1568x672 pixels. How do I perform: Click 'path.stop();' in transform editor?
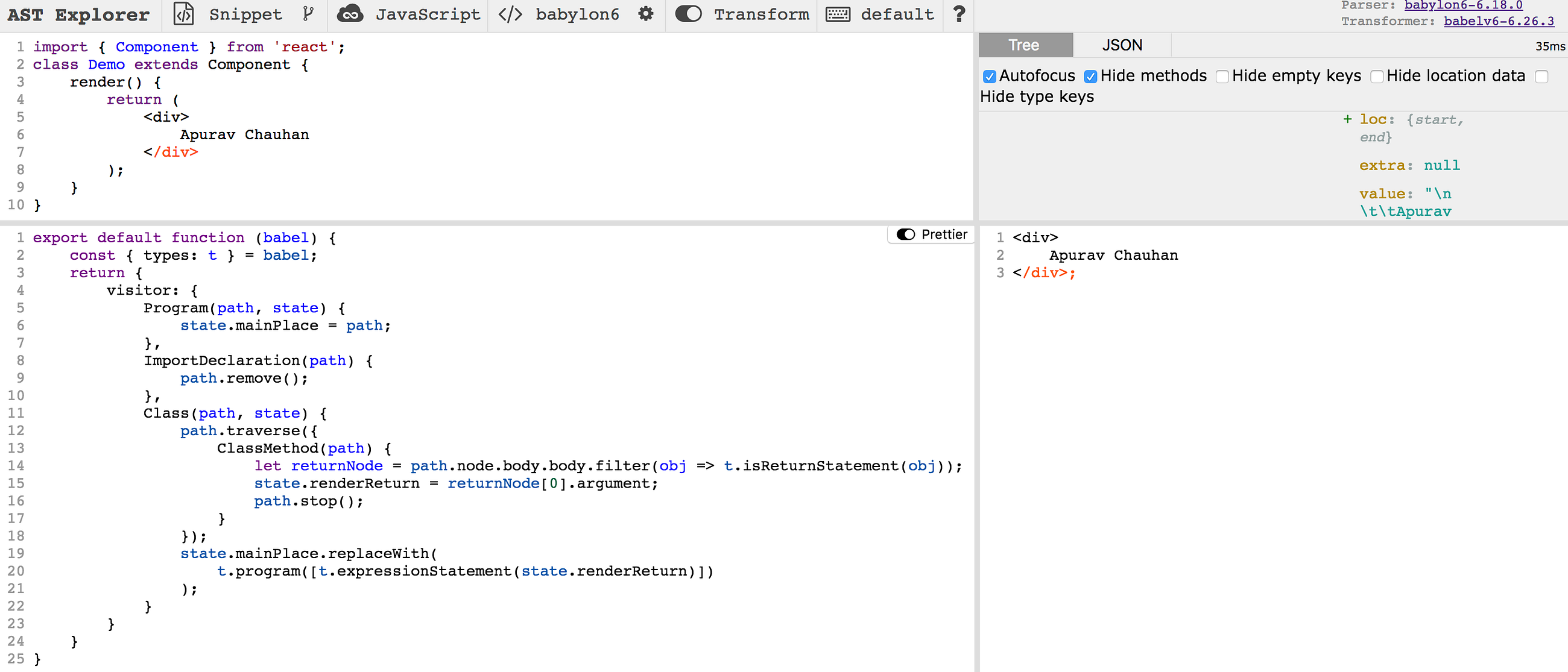coord(309,501)
